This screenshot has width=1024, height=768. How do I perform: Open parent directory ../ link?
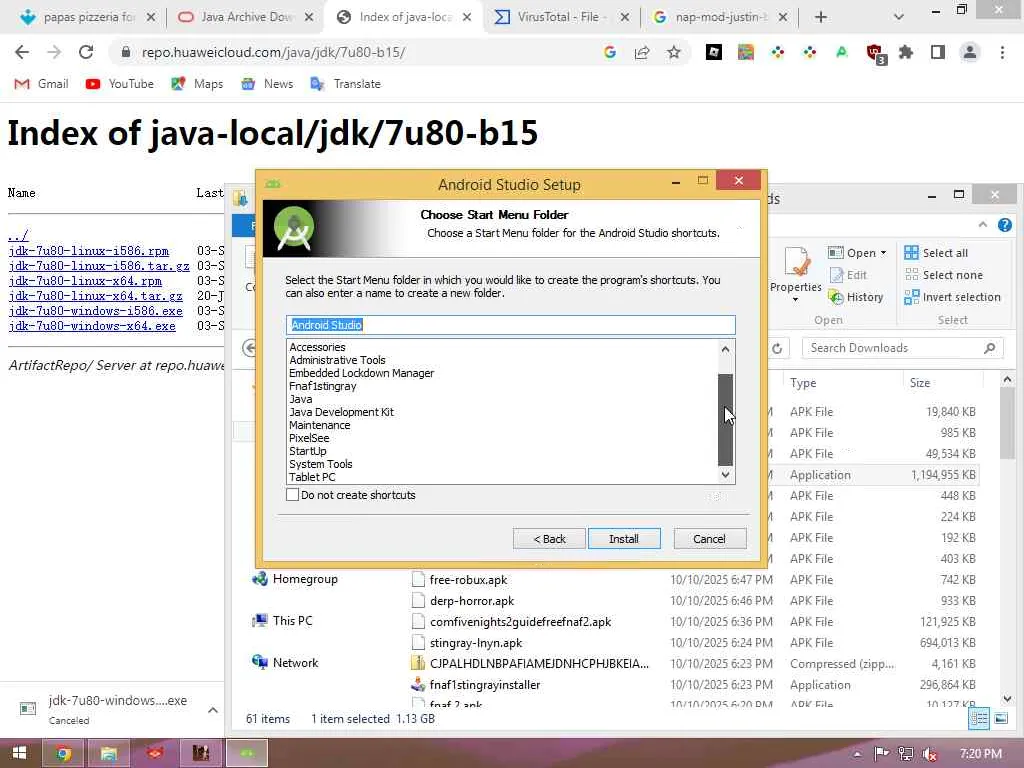coord(18,236)
